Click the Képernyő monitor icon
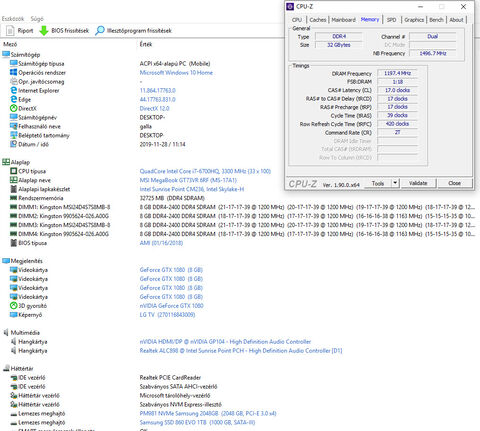The image size is (480, 431). (x=14, y=315)
